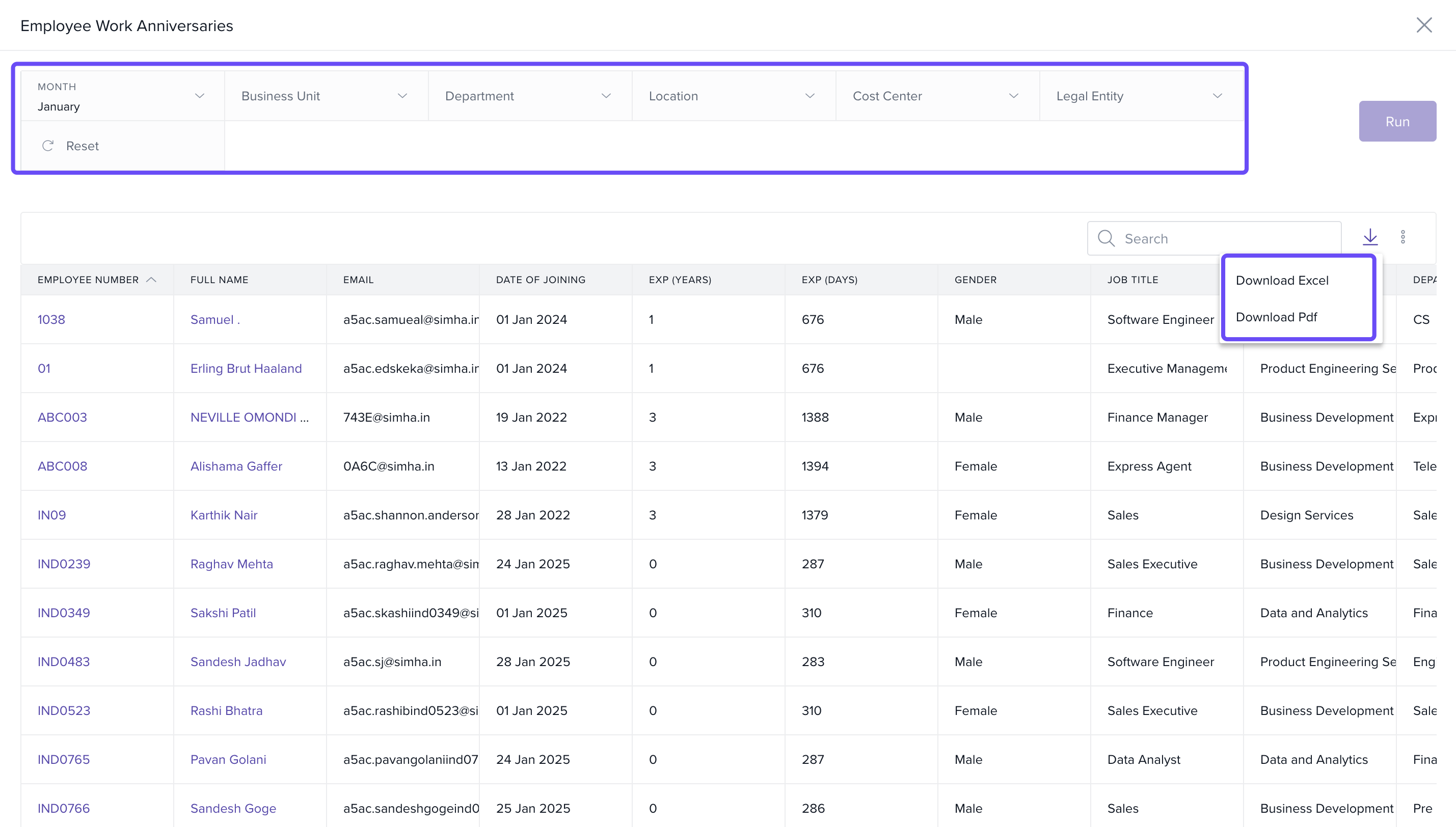
Task: Toggle sort arrow on Employee Number column
Action: click(151, 280)
